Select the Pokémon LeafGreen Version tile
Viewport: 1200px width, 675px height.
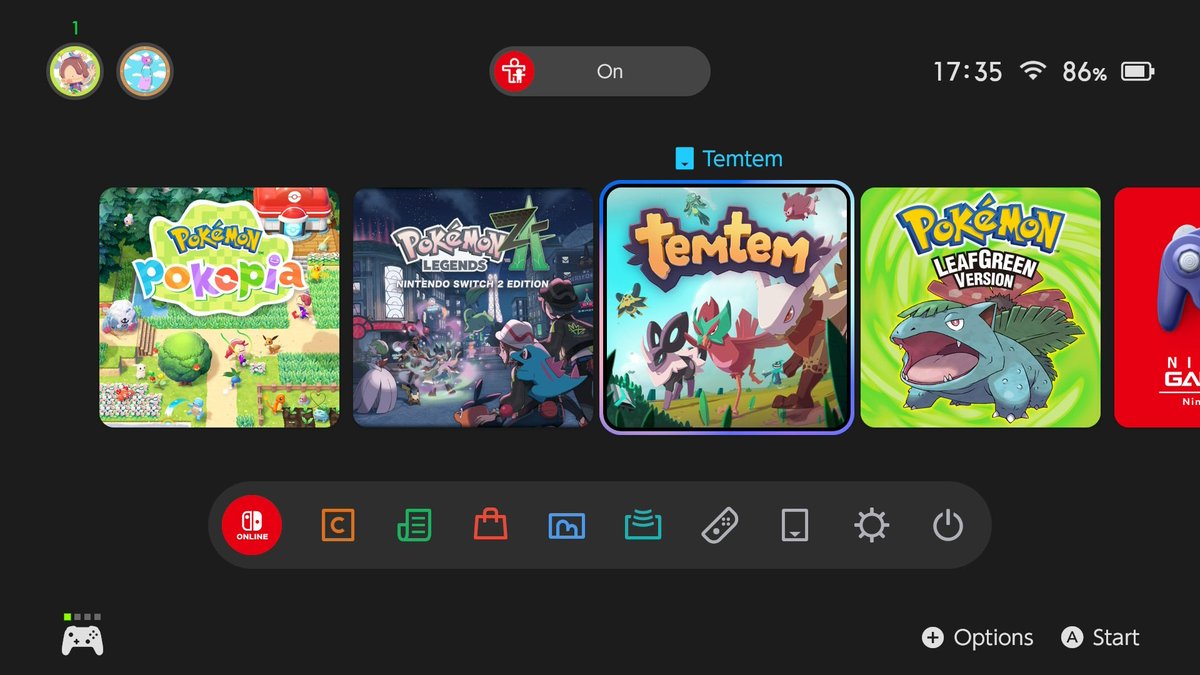(x=981, y=308)
